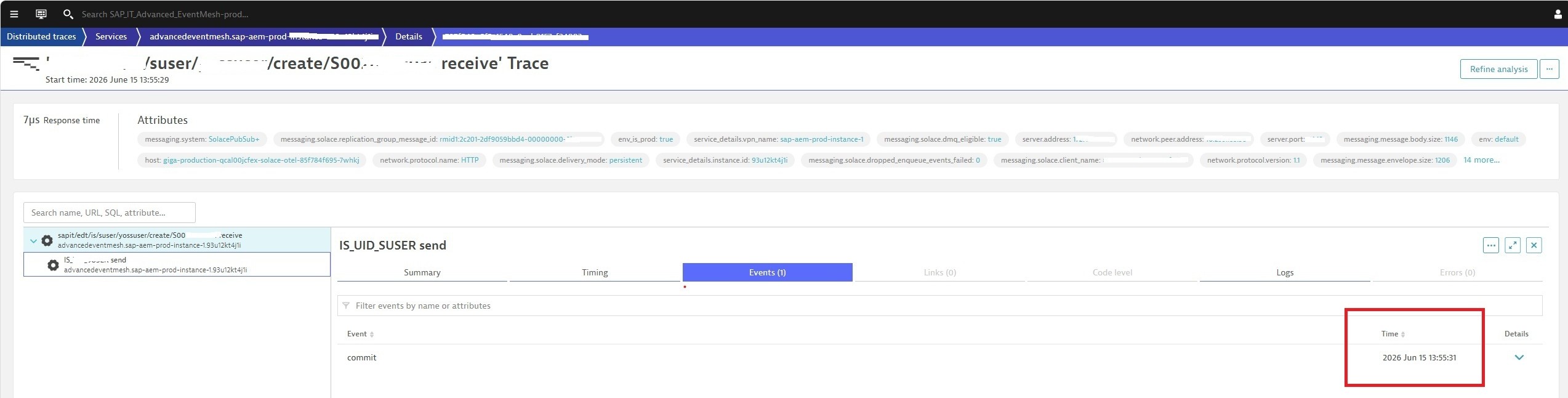Close the IS_UID_SUSER send detail panel
Image resolution: width=1568 pixels, height=398 pixels.
pos(1534,245)
